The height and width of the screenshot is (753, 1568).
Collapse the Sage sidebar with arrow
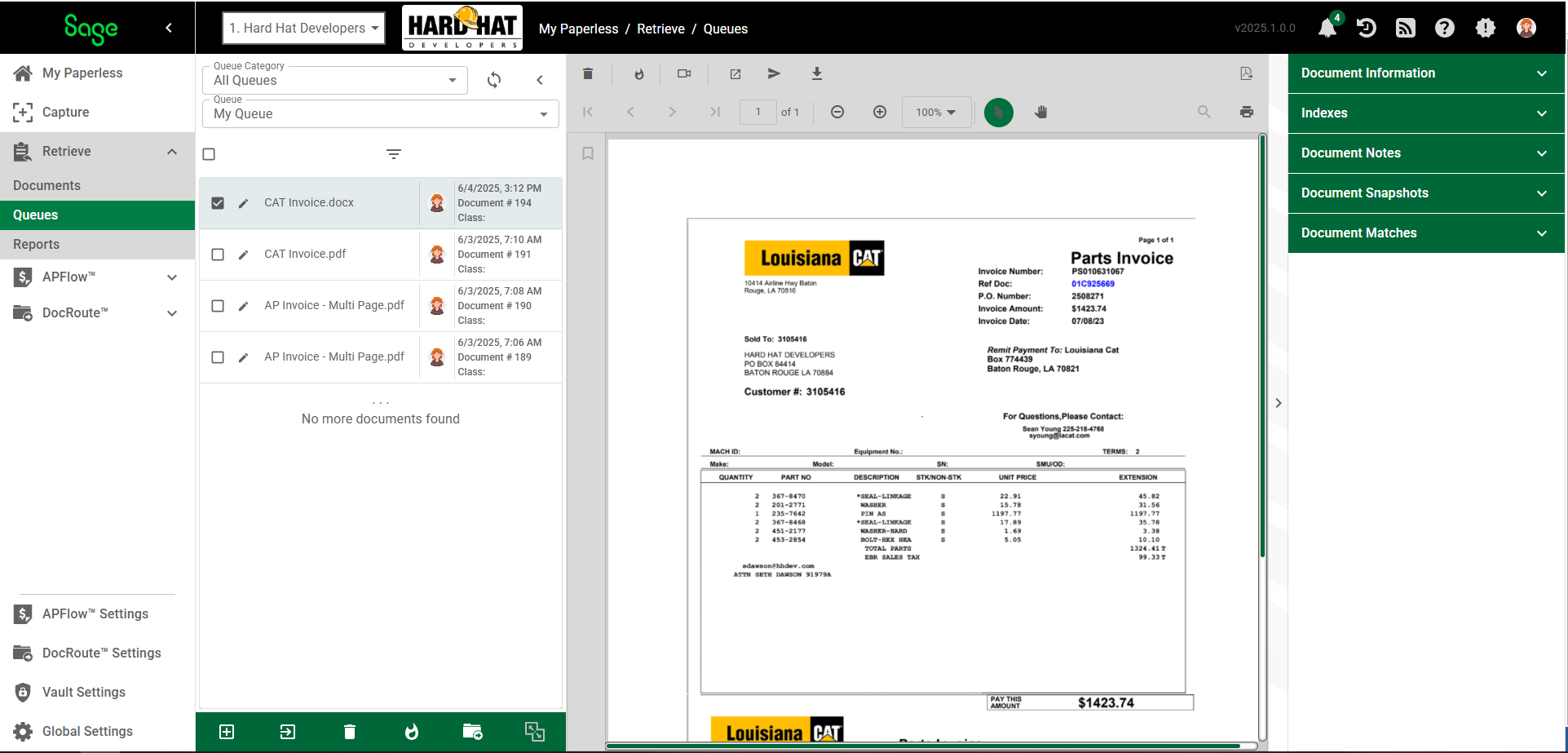(169, 28)
